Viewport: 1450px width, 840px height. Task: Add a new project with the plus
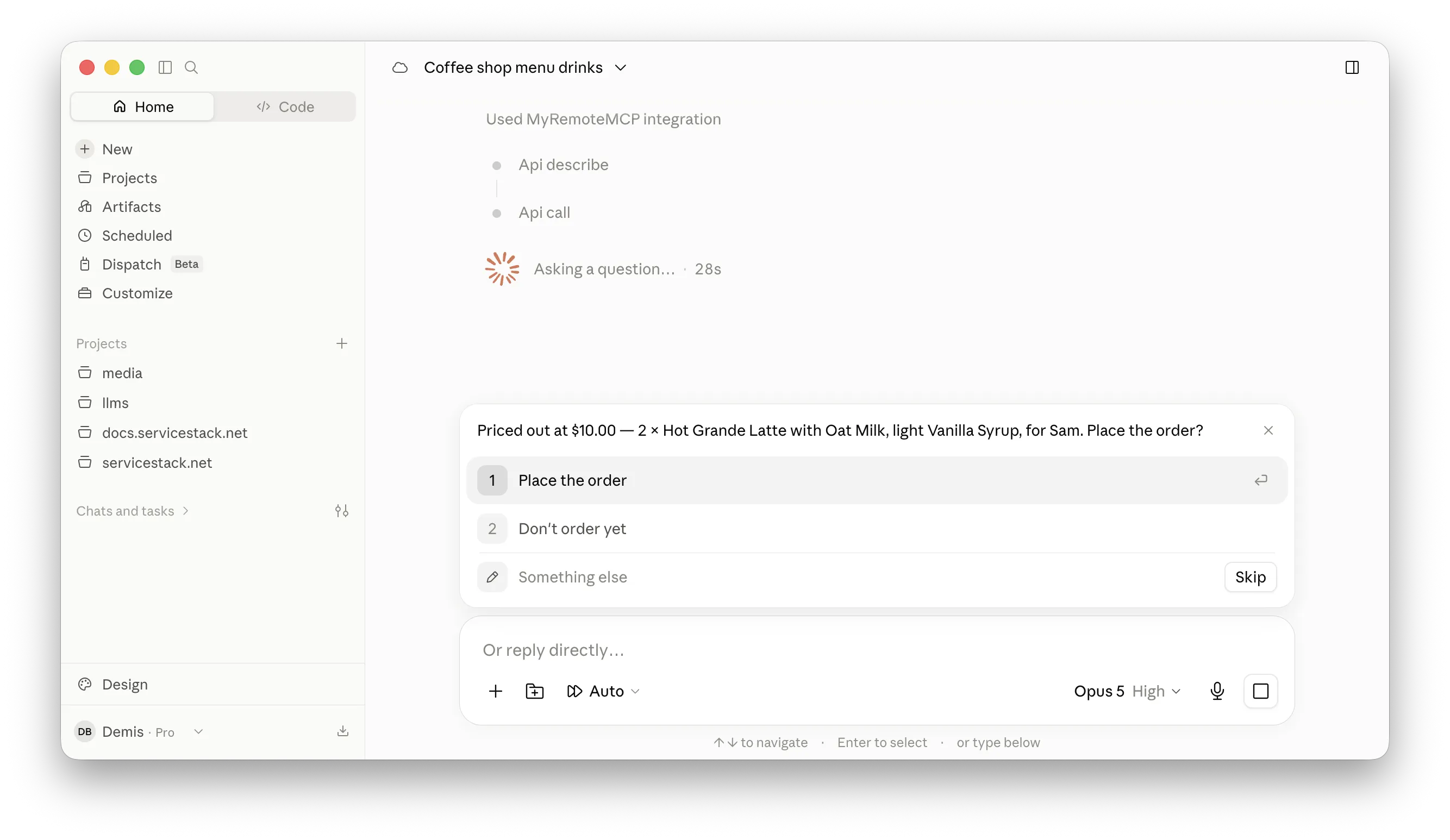point(342,343)
